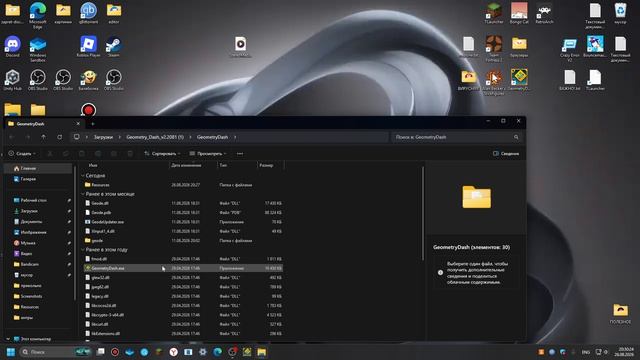Click the file list vertical scrollbar
Viewport: 640px width, 360px height.
(423, 212)
